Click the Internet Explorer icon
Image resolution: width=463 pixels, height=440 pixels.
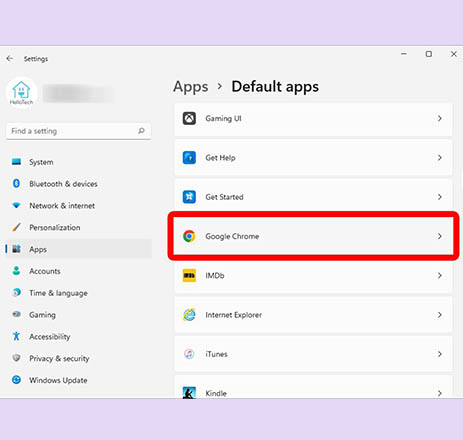tap(189, 315)
